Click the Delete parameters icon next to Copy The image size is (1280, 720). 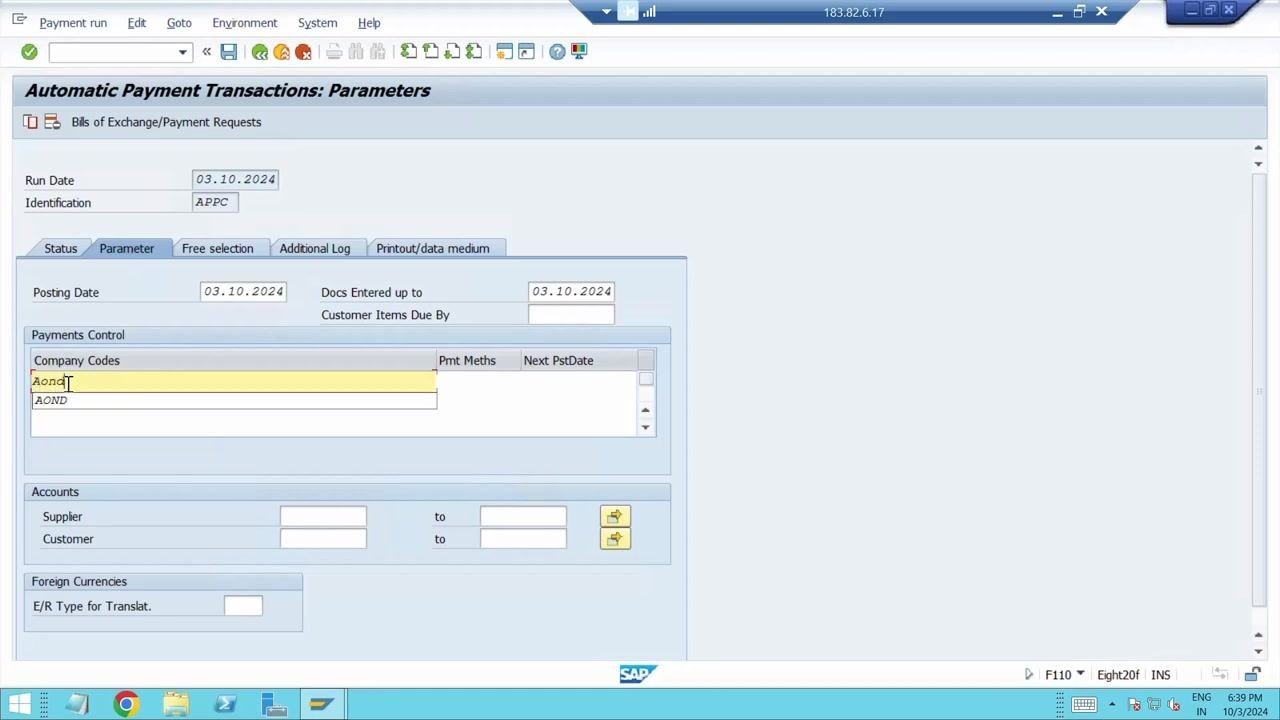(53, 122)
